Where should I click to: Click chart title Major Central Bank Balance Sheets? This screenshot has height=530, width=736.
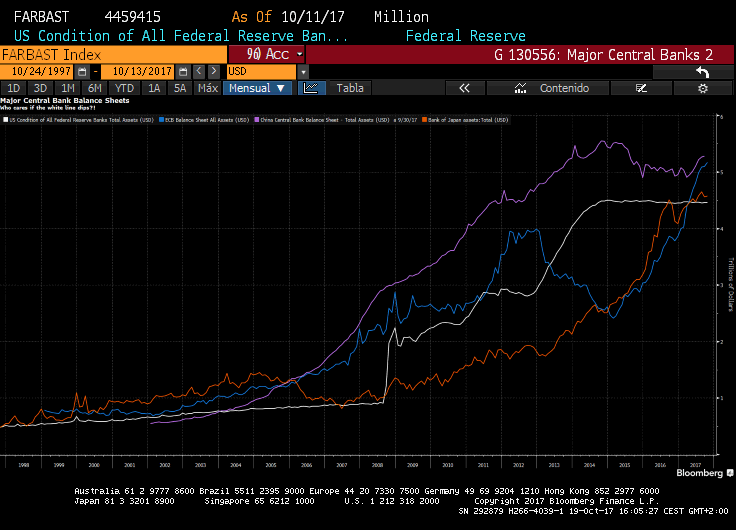(x=65, y=100)
